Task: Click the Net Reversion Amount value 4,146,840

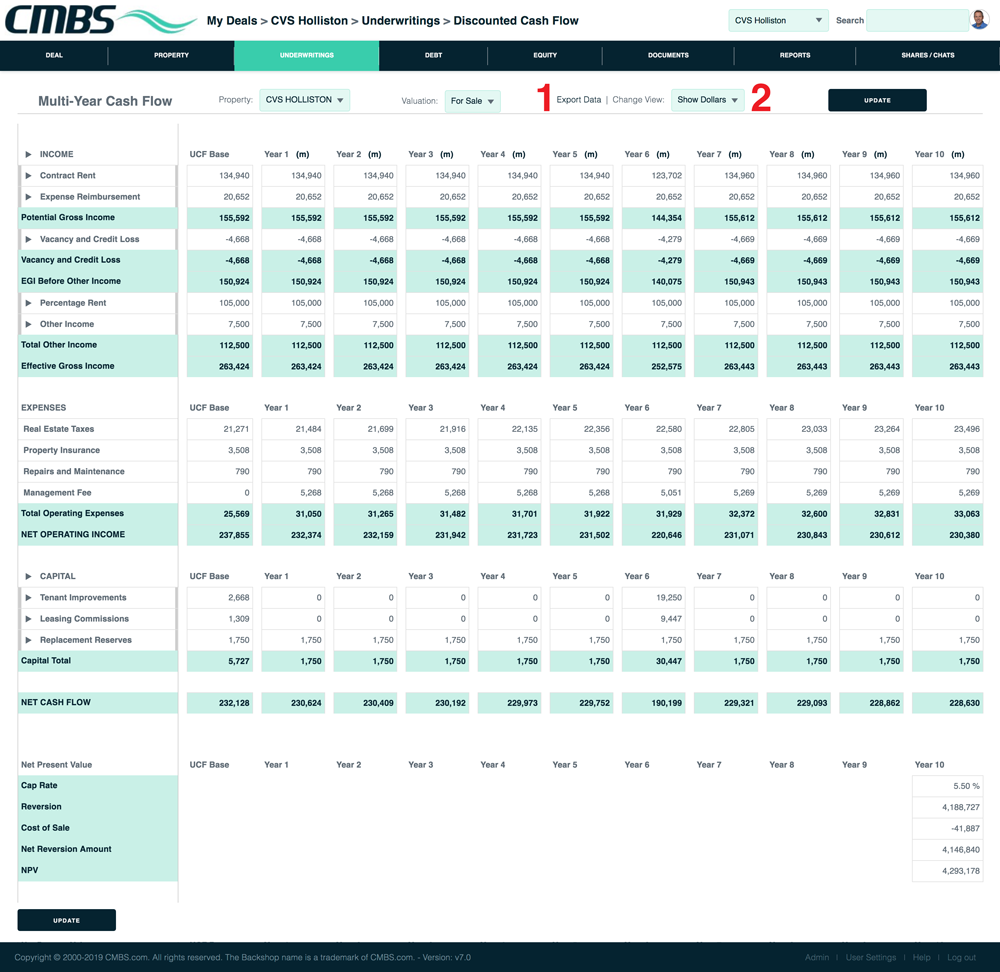Action: coord(947,850)
